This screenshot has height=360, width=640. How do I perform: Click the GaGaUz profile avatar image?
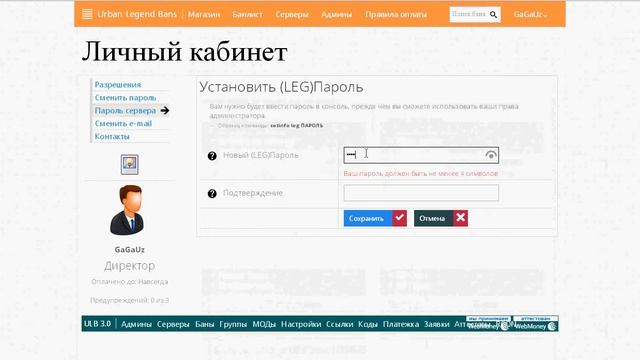click(x=127, y=210)
